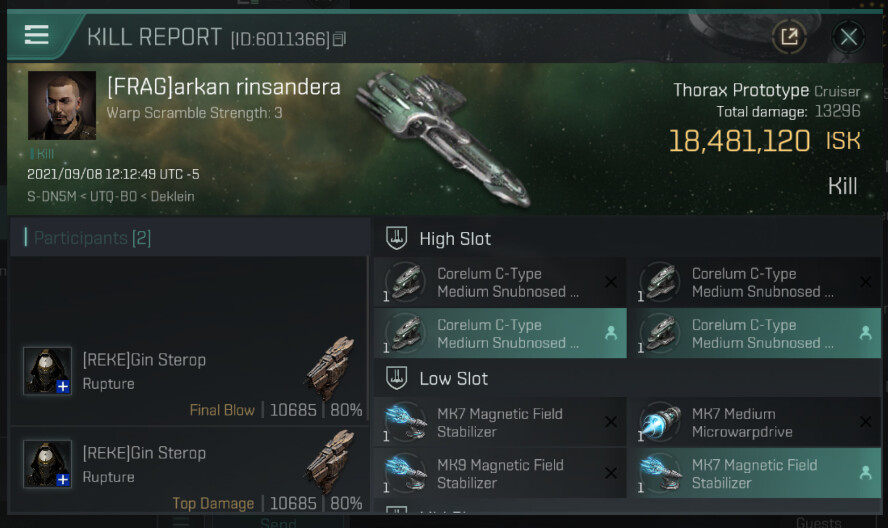Select MK7 Medium Microwarpdrive module

[755, 423]
